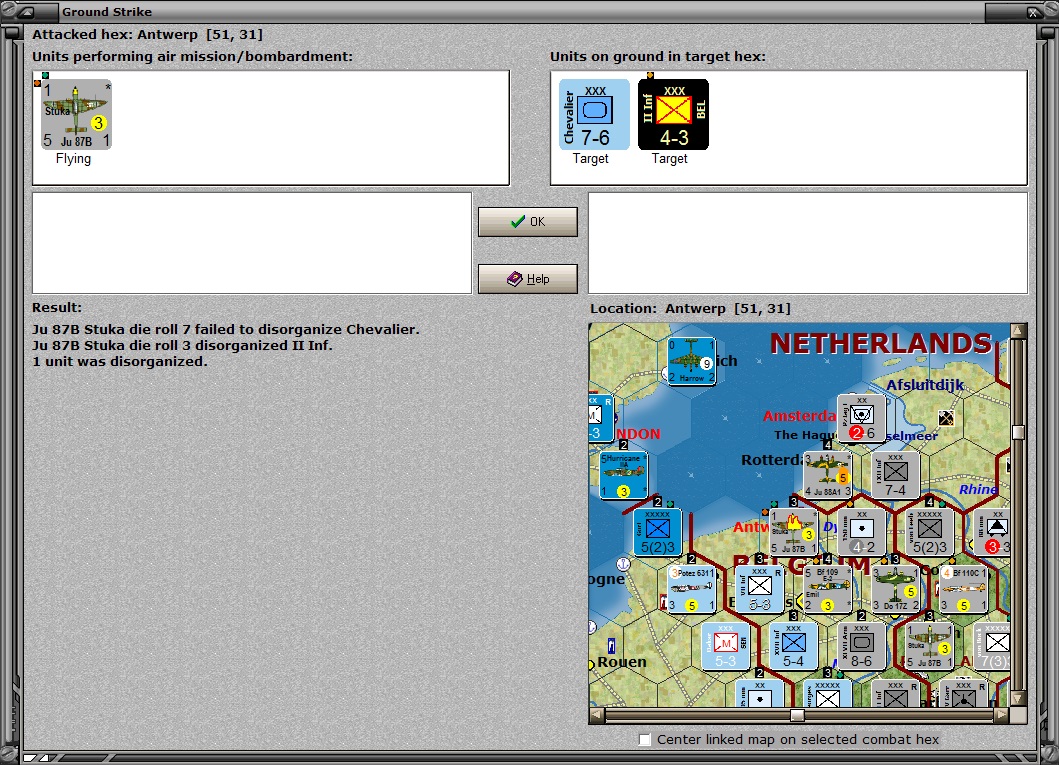
Task: Open Help for the Ground Strike dialog
Action: pos(527,278)
